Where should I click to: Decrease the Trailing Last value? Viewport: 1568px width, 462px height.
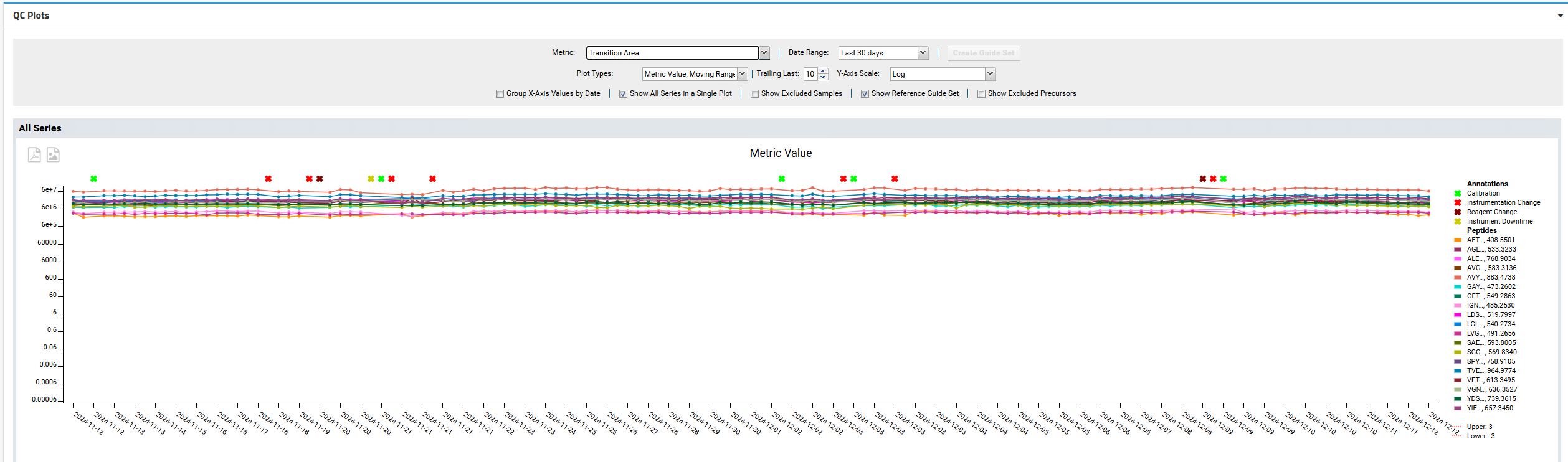[823, 77]
